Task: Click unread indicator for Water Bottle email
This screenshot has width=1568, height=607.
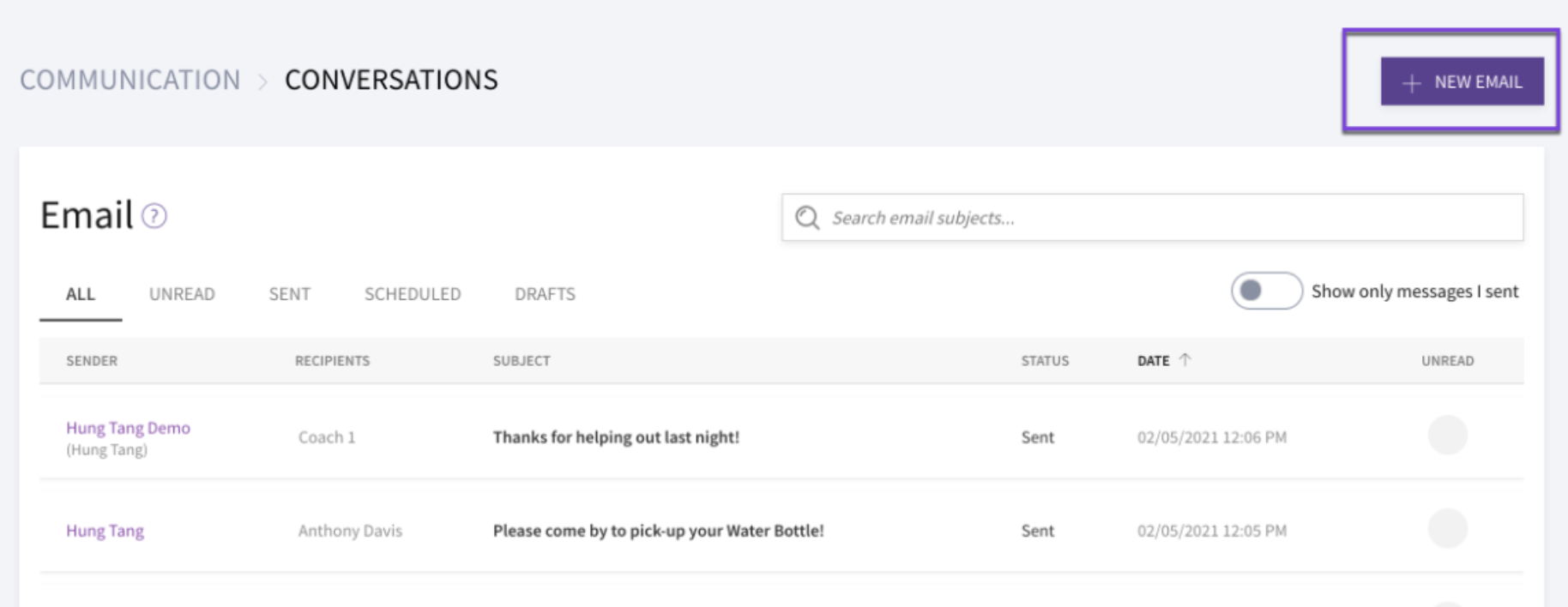Action: (1448, 528)
